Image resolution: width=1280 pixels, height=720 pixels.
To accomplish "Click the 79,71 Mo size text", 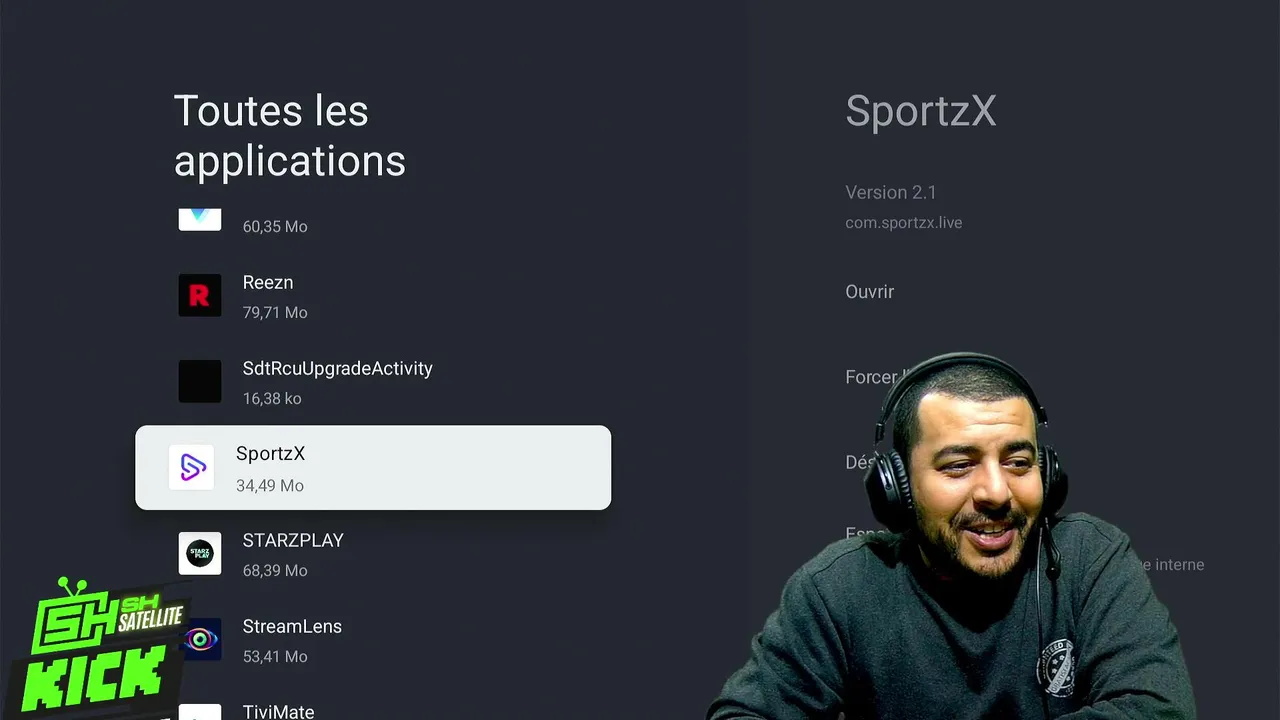I will [275, 313].
